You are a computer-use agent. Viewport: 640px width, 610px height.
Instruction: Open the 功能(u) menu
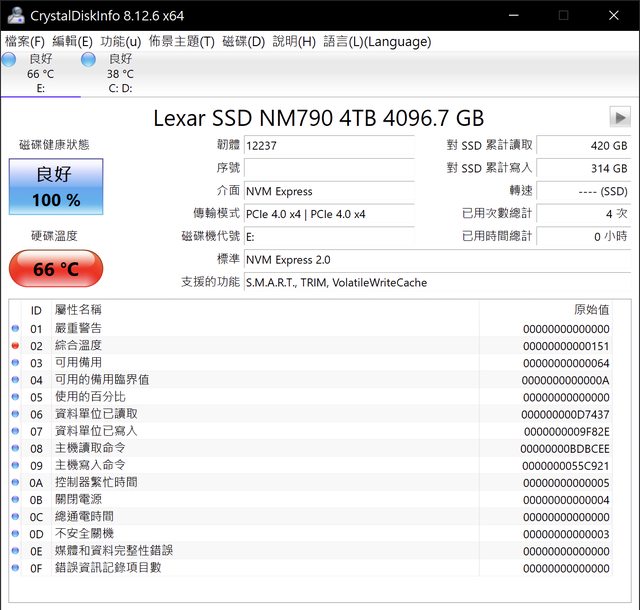pyautogui.click(x=120, y=41)
